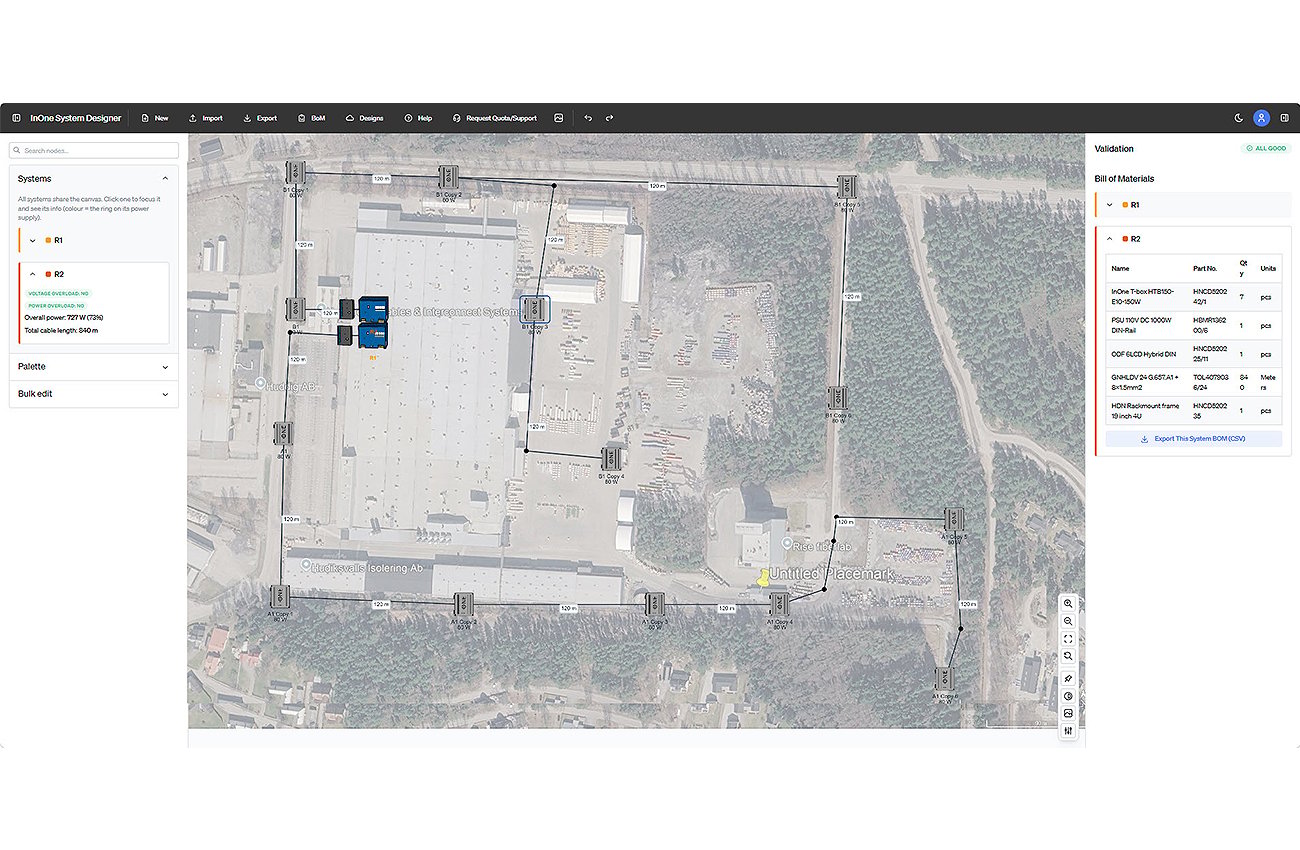Select the B1 Copy 3 T-box node
Image resolution: width=1300 pixels, height=850 pixels.
[535, 309]
